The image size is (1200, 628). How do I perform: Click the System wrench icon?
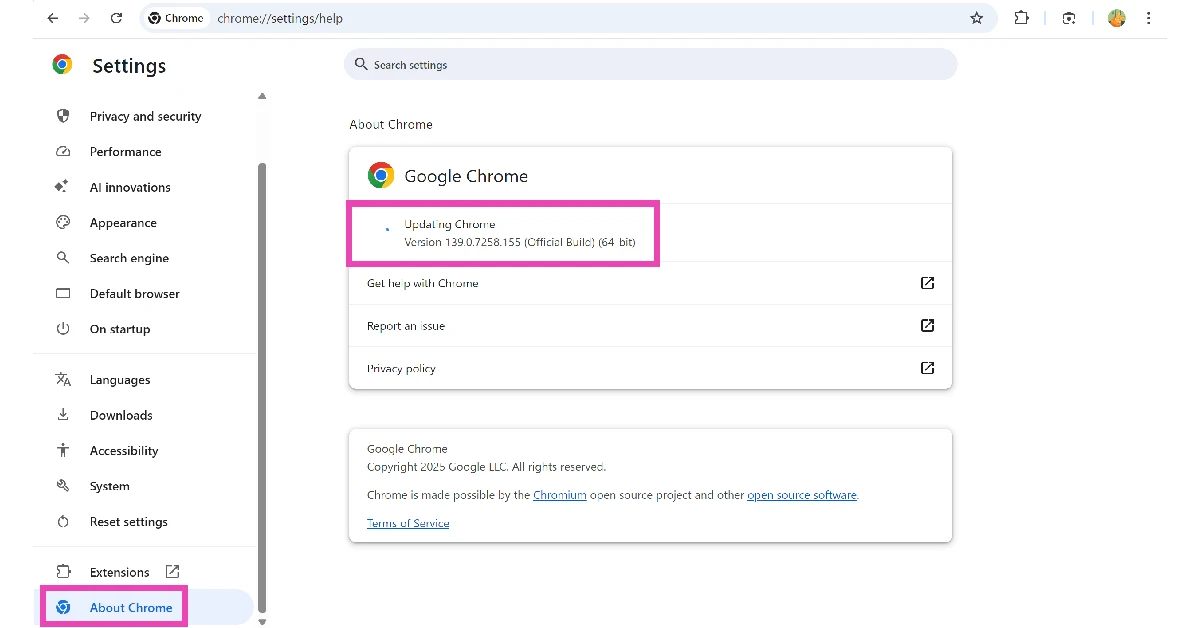tap(63, 486)
